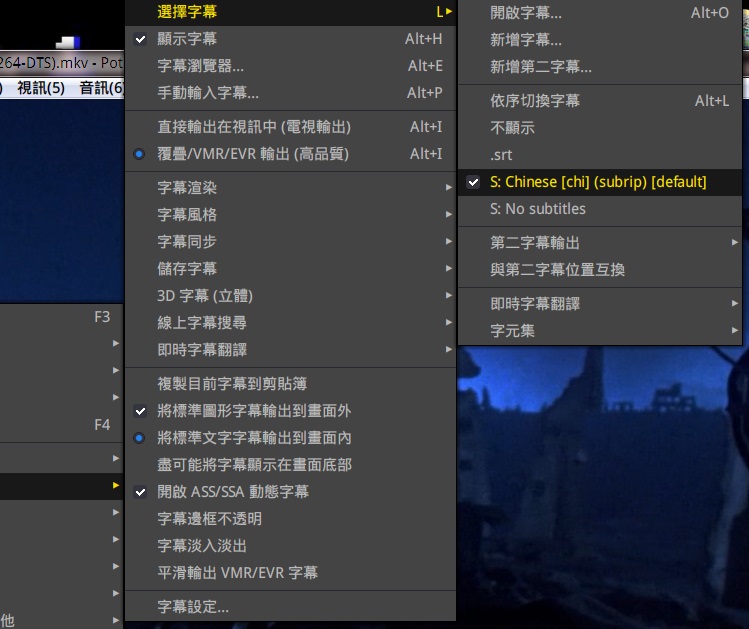The image size is (749, 629).
Task: Open the 視訊(5) menu bar item
Action: tap(41, 88)
